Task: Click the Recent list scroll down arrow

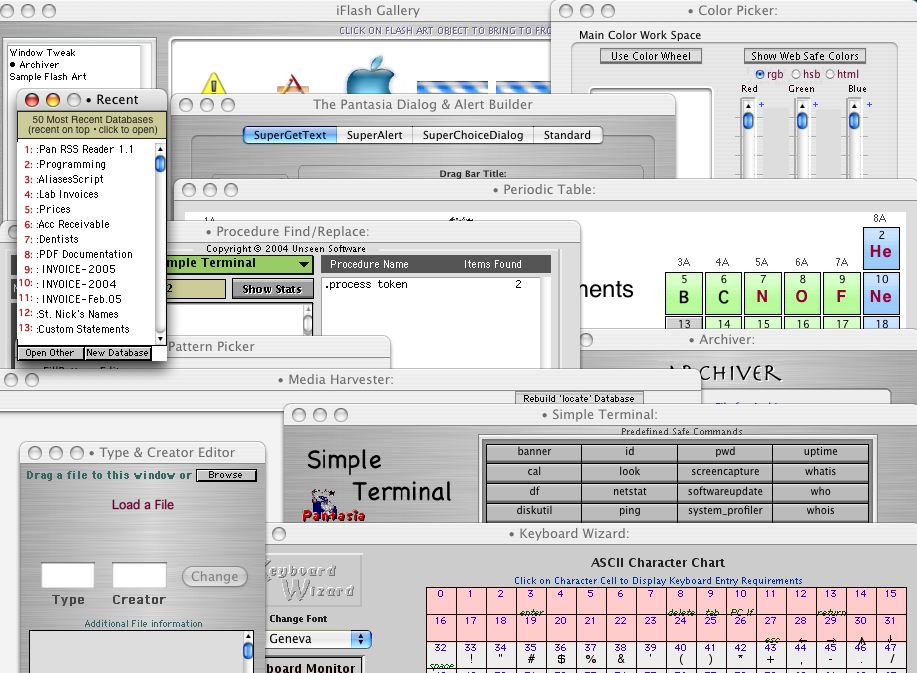Action: (160, 339)
